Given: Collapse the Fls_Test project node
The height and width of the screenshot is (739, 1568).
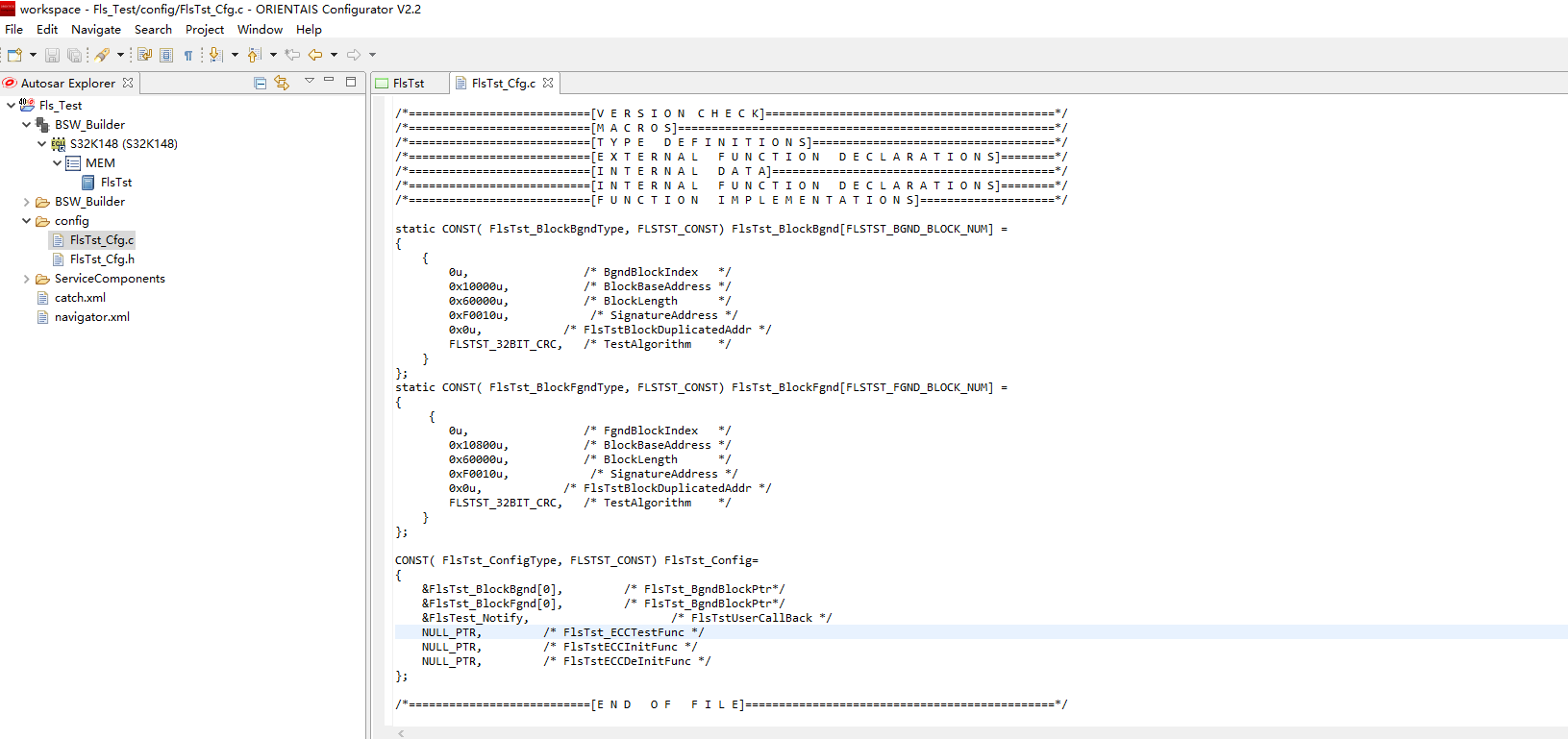Looking at the screenshot, I should click(11, 106).
